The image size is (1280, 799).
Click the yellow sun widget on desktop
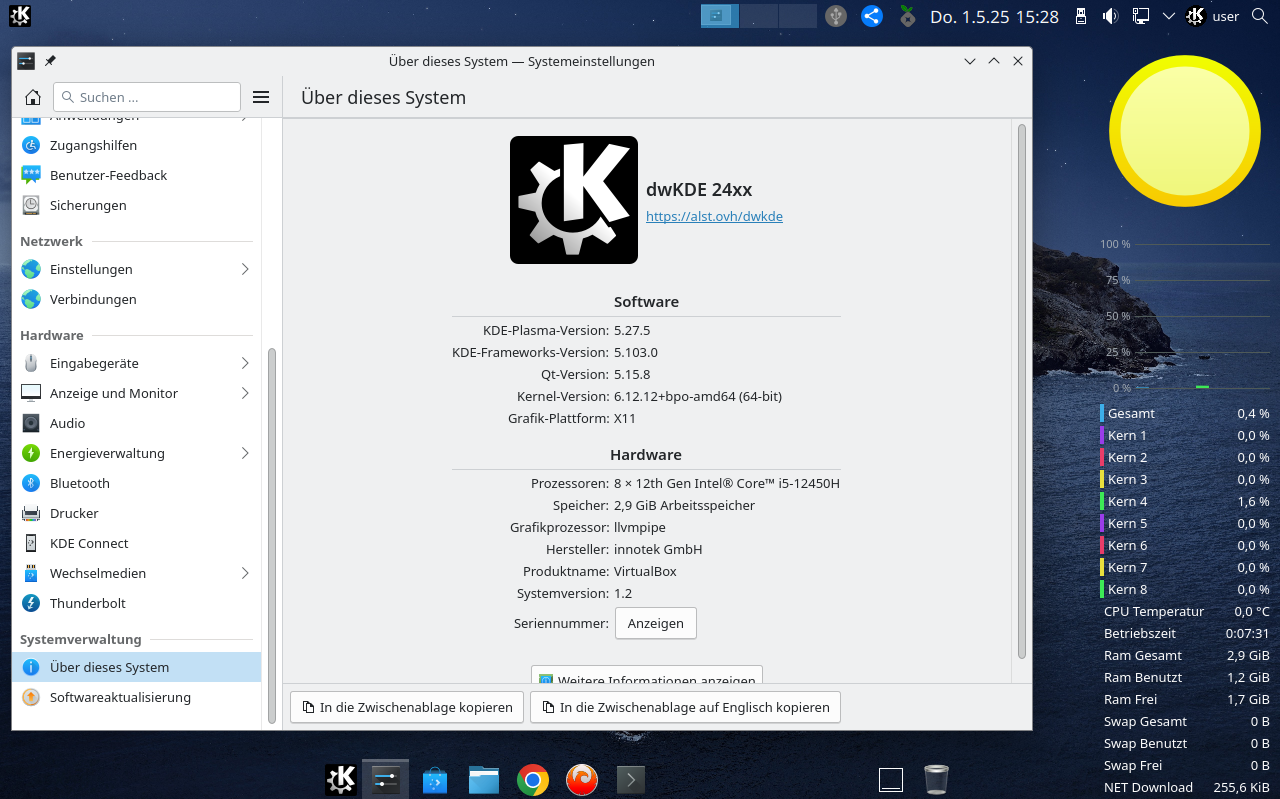coord(1183,131)
